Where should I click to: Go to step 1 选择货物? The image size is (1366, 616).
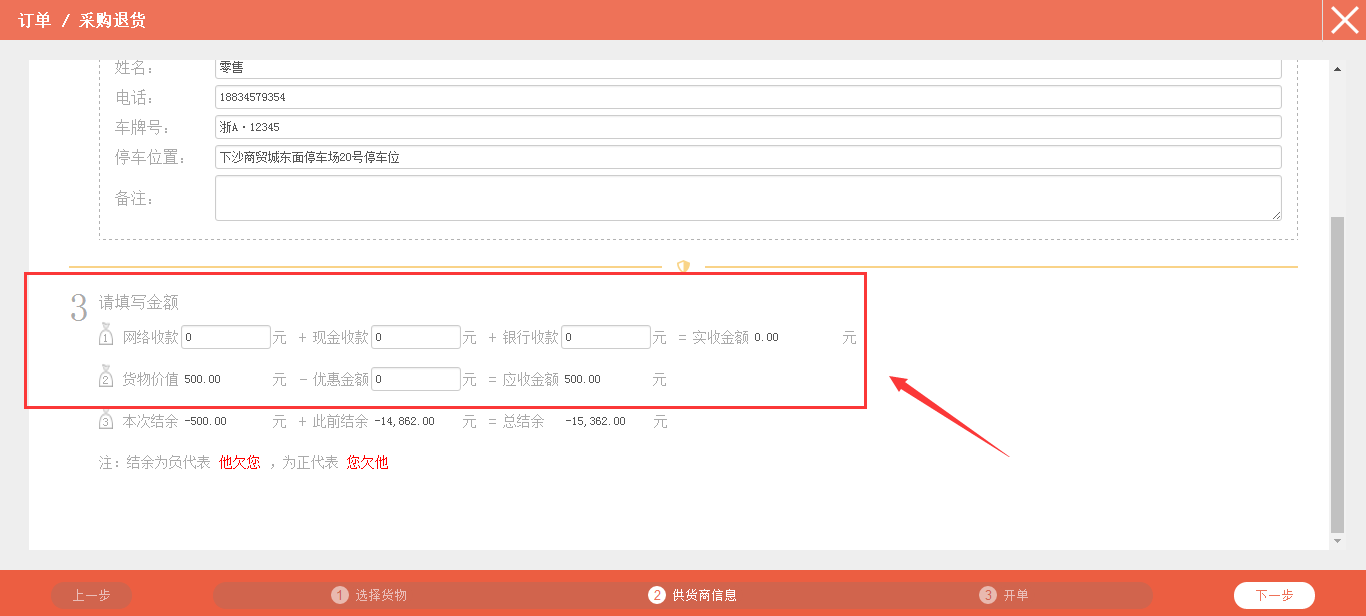point(370,595)
